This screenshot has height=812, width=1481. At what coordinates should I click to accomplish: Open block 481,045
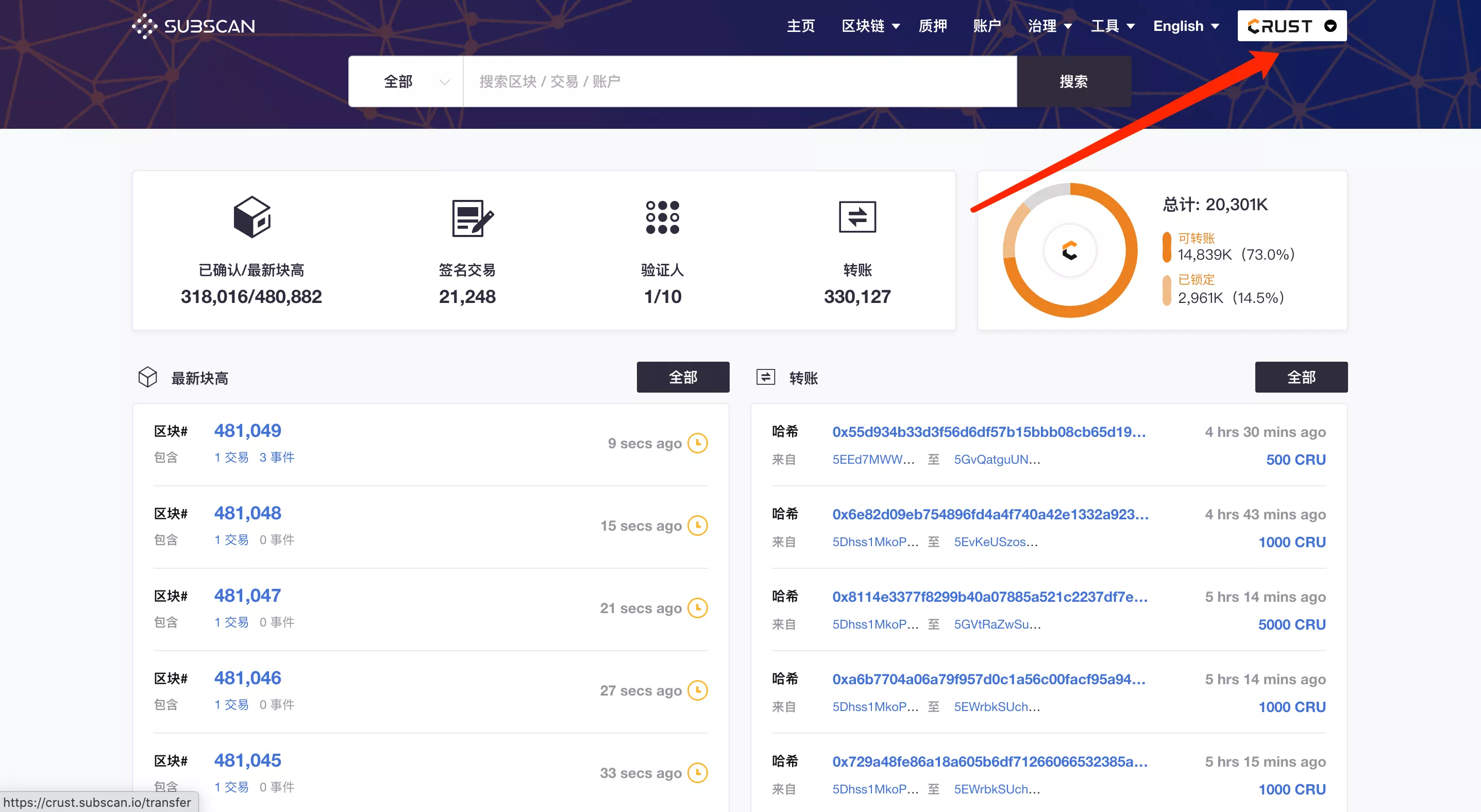click(x=247, y=760)
